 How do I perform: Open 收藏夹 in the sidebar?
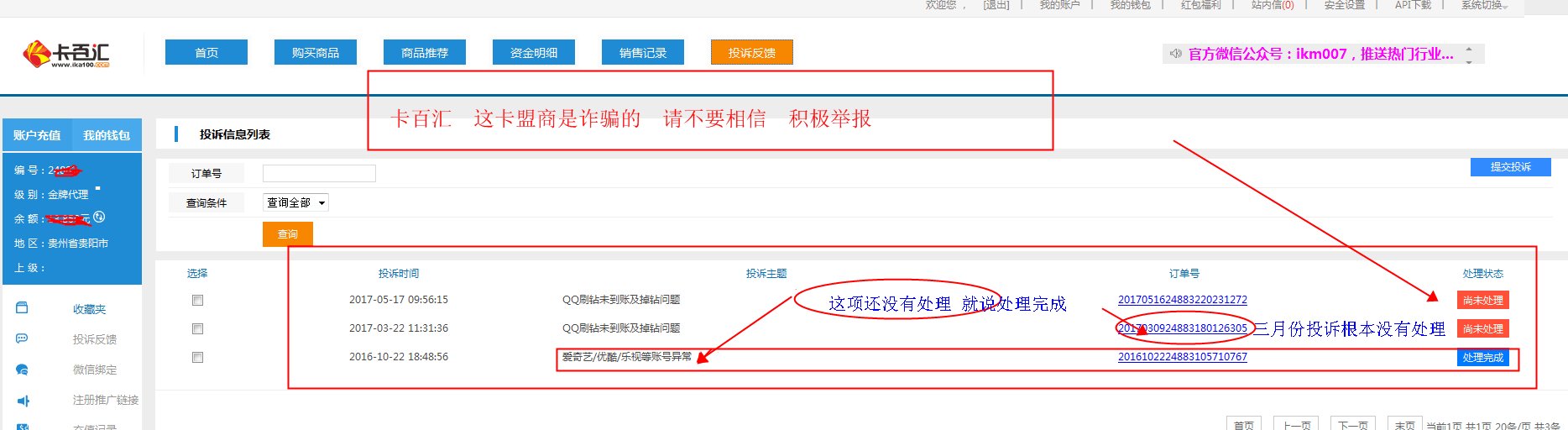coord(89,309)
